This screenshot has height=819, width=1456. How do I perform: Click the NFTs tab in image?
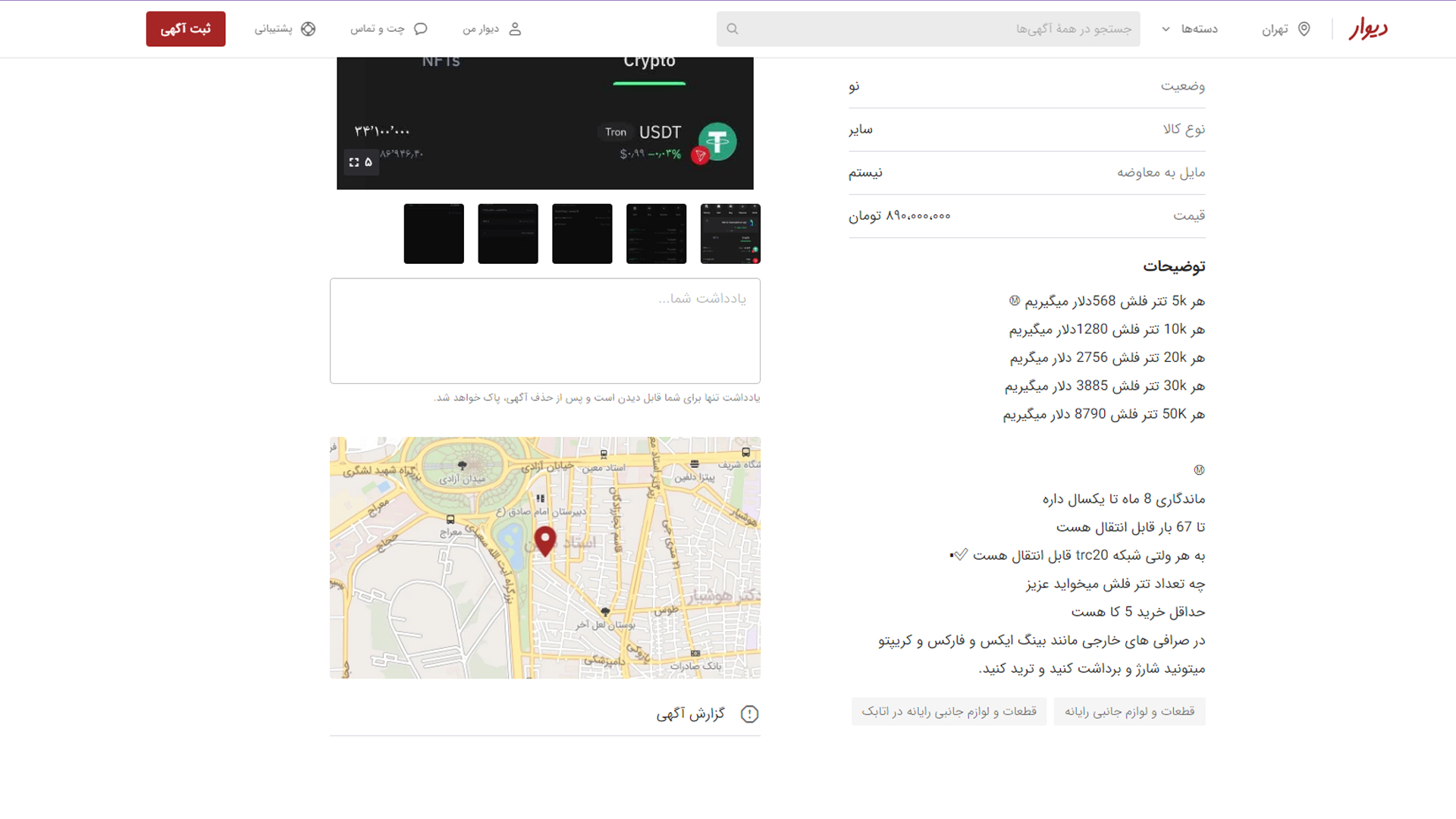(441, 62)
